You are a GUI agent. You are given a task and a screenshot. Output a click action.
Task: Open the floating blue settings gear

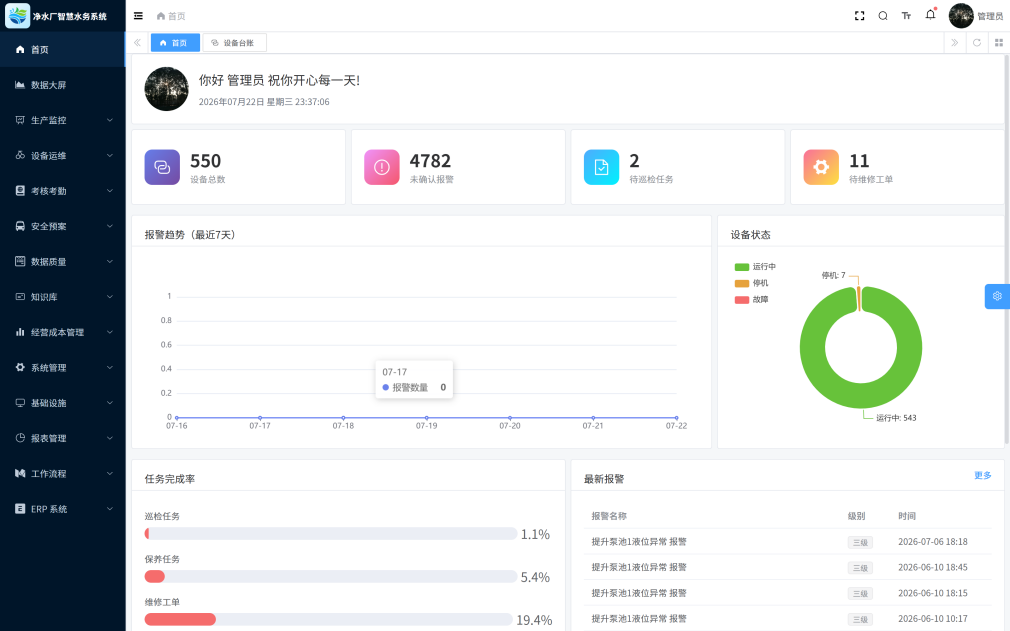point(997,296)
